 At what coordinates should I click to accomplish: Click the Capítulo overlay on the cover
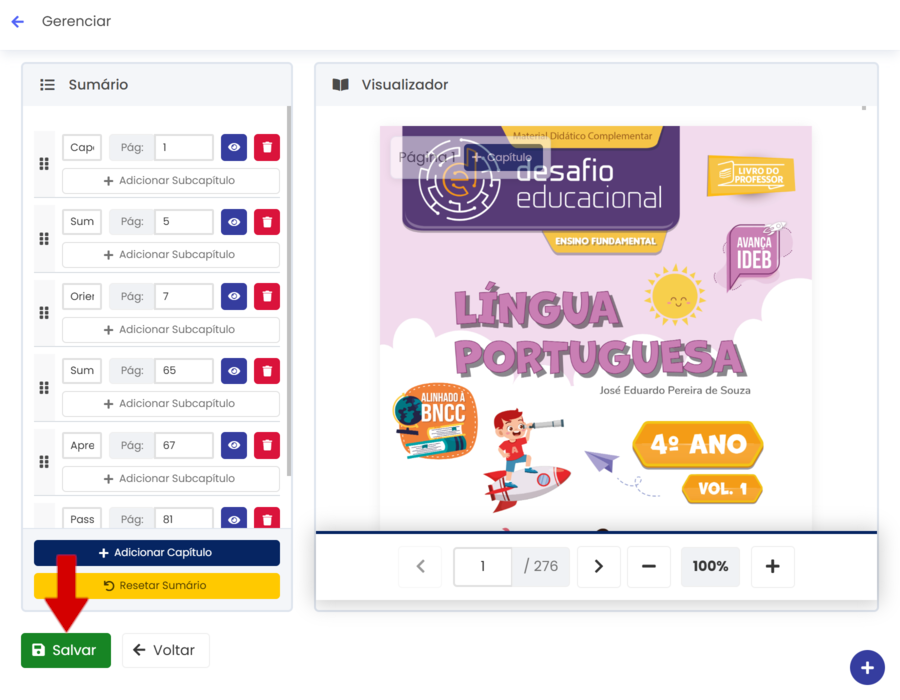pyautogui.click(x=502, y=157)
